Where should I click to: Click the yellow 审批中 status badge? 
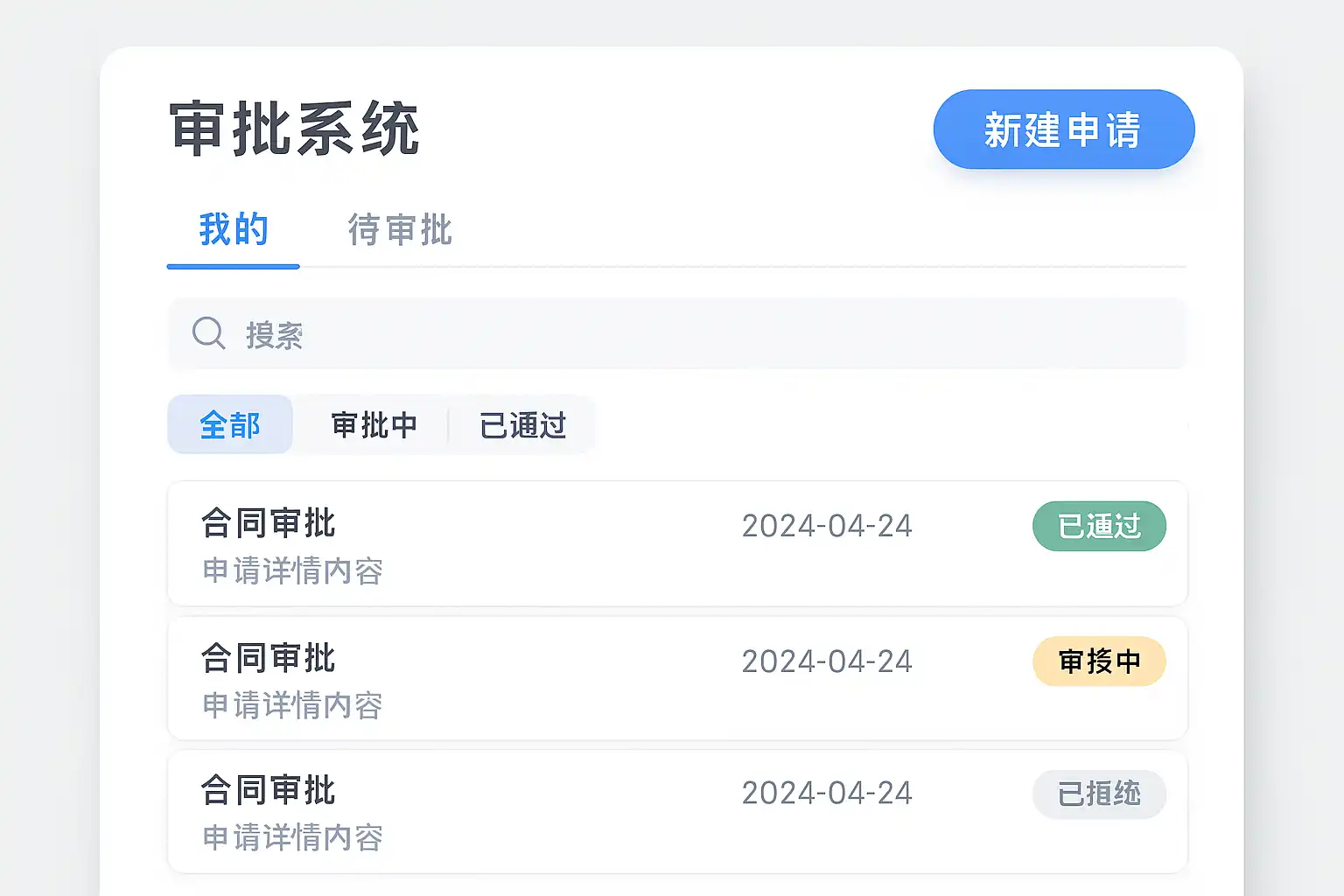pyautogui.click(x=1099, y=661)
